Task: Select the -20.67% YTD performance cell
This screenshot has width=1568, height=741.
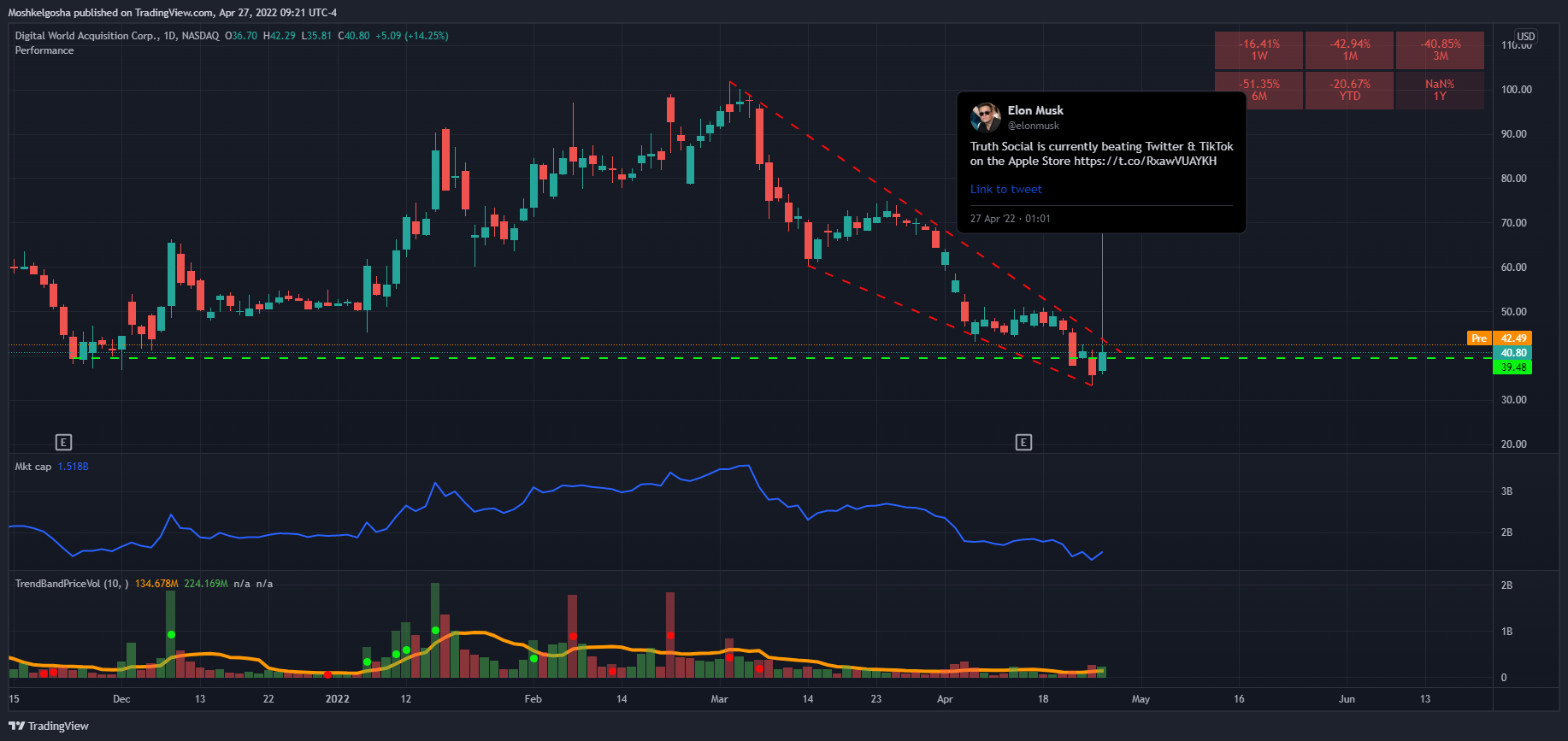Action: click(1350, 90)
